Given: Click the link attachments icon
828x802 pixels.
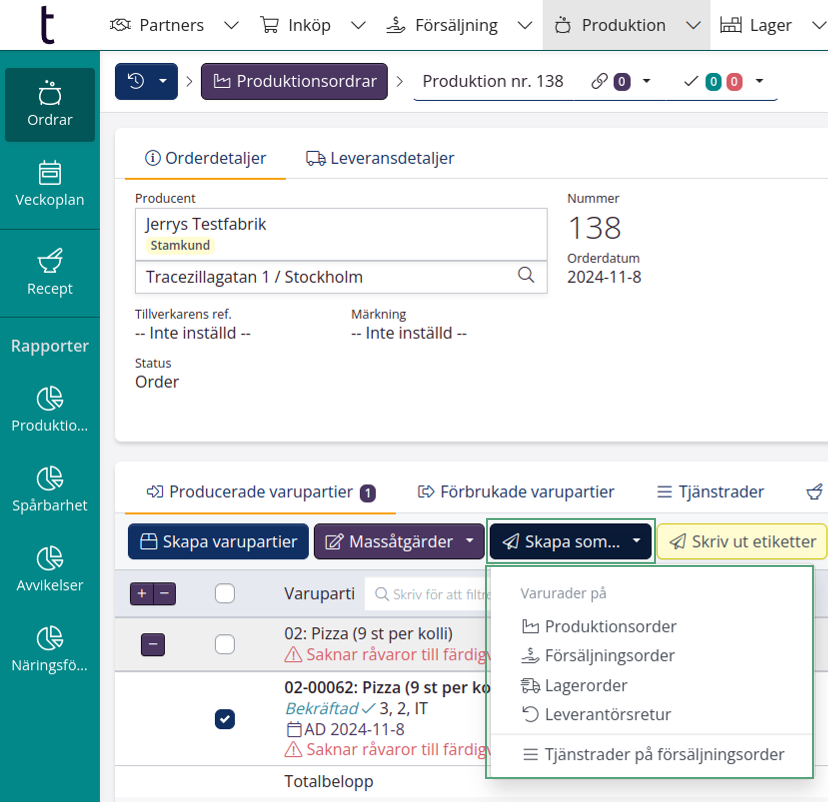Looking at the screenshot, I should coord(600,81).
